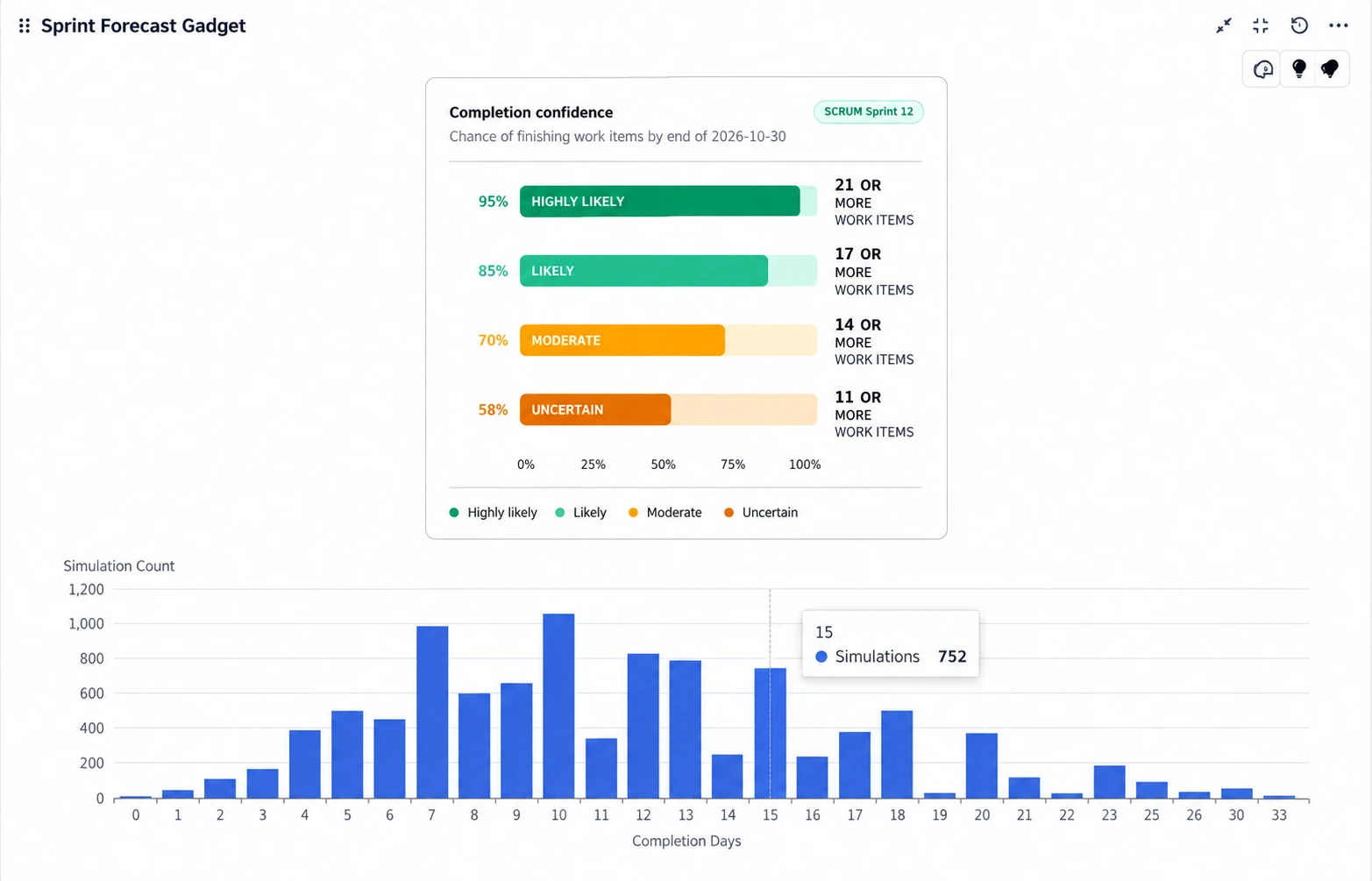Image resolution: width=1372 pixels, height=881 pixels.
Task: Click the Simulations 752 tooltip
Action: [890, 643]
